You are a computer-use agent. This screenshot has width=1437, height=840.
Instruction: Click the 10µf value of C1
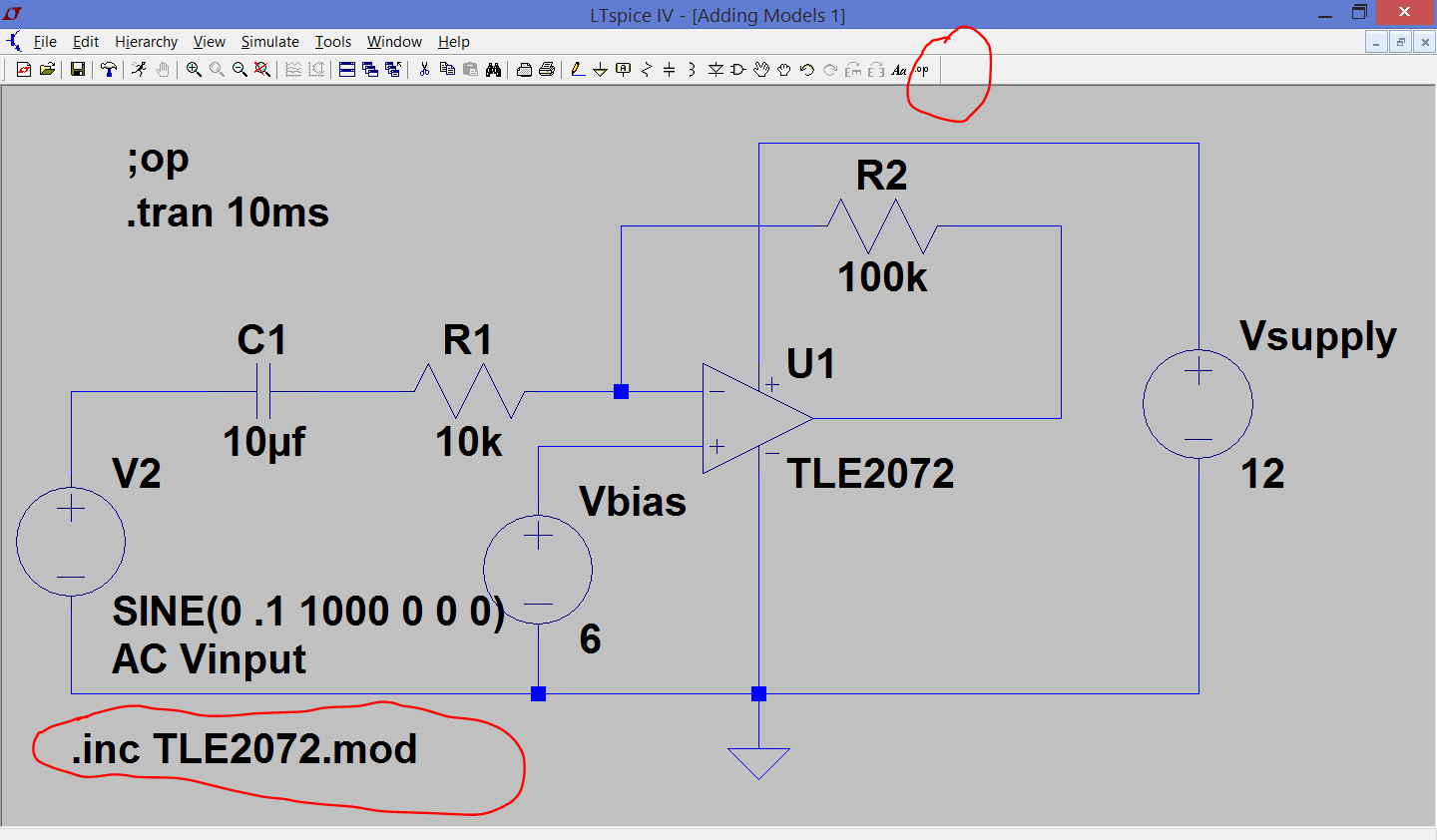263,442
